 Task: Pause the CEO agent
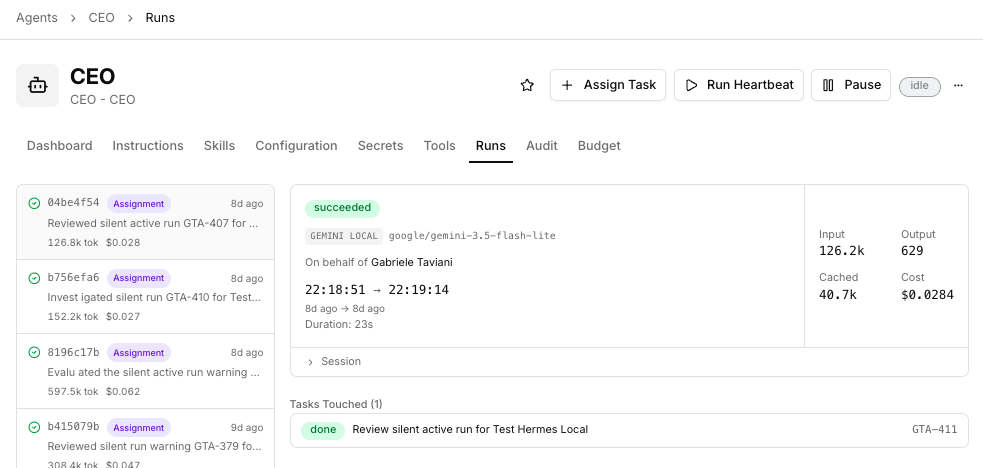(x=851, y=85)
